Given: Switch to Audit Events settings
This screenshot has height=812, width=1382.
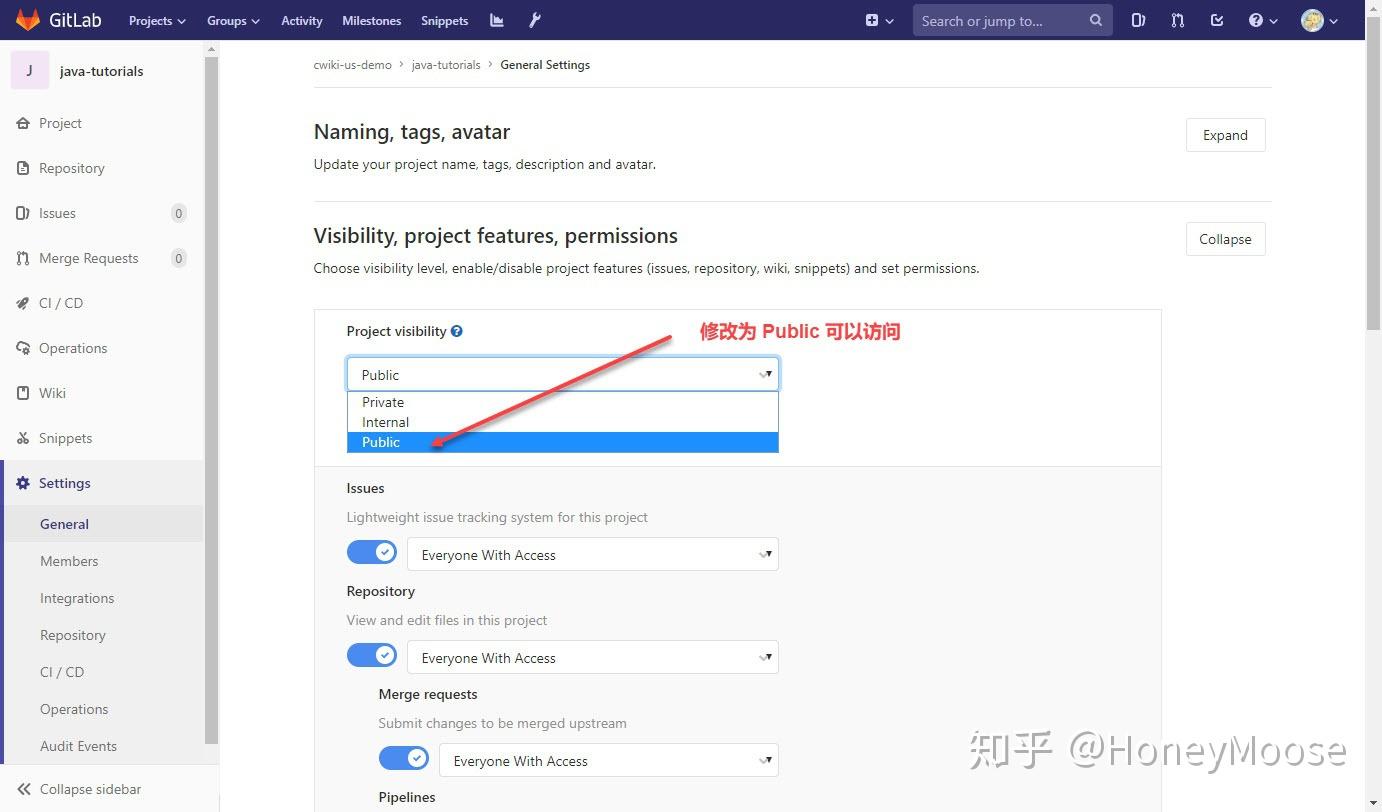Looking at the screenshot, I should point(78,746).
